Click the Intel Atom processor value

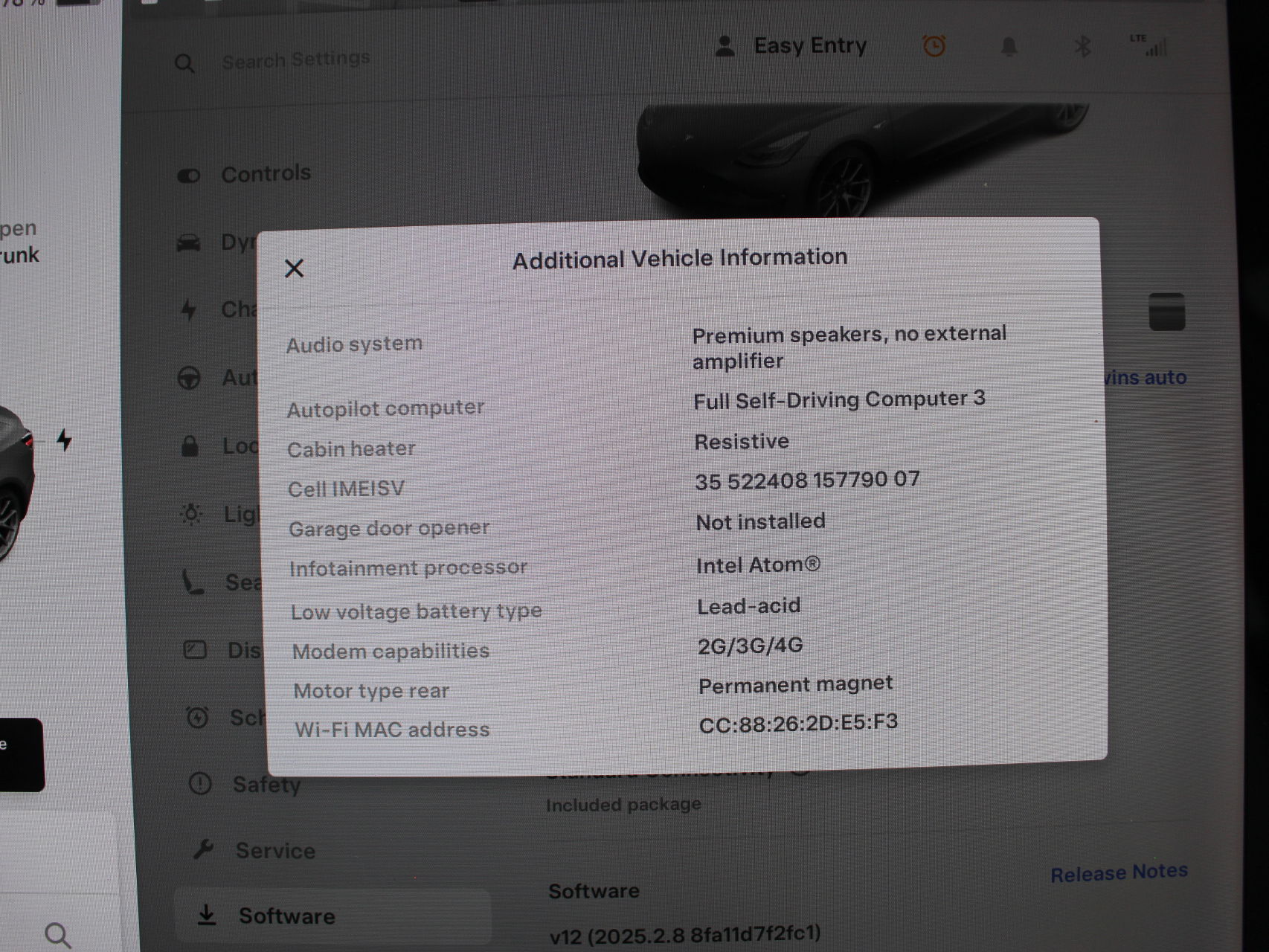pos(758,565)
